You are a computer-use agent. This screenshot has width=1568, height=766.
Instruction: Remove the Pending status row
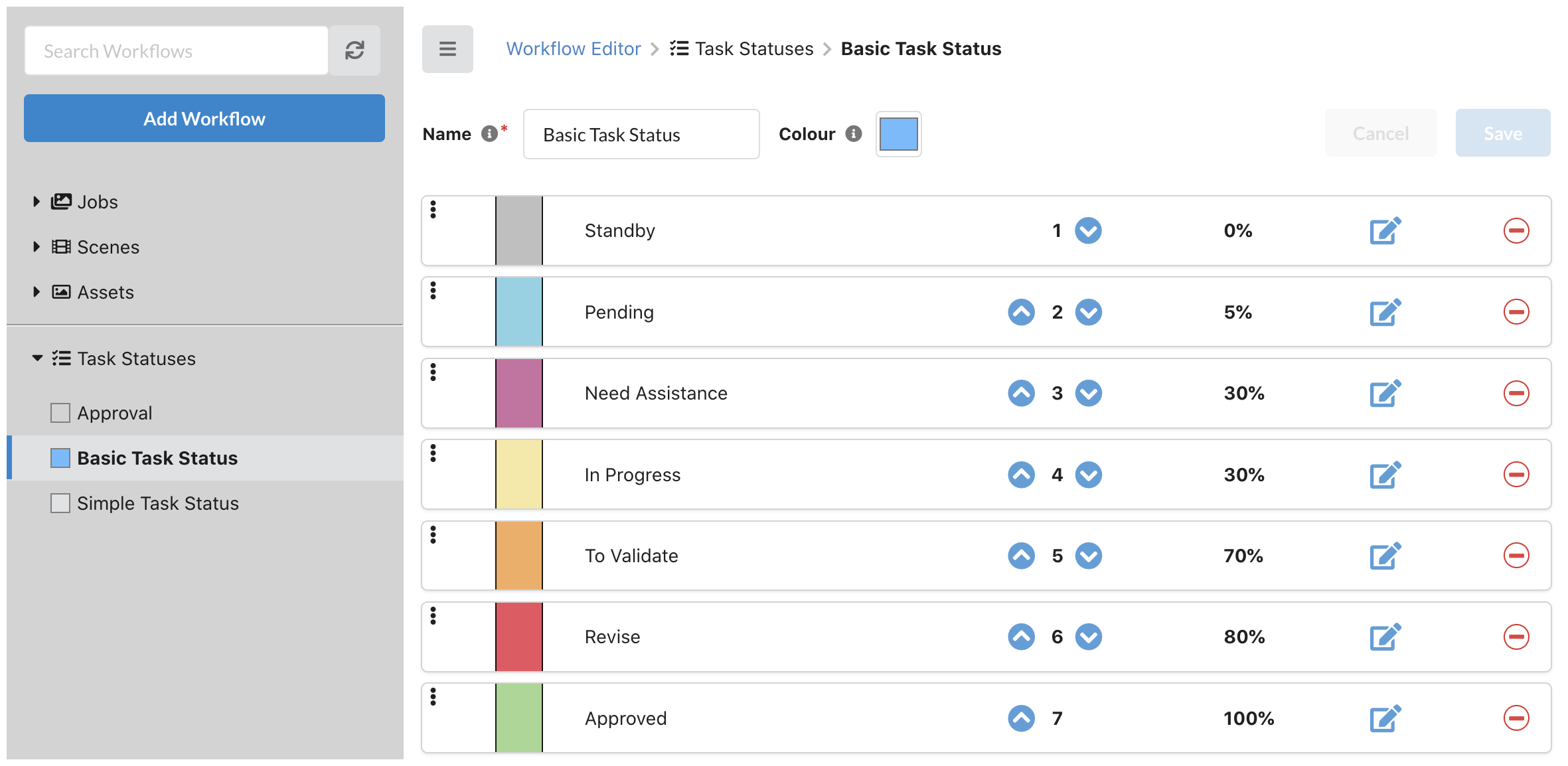(x=1516, y=312)
